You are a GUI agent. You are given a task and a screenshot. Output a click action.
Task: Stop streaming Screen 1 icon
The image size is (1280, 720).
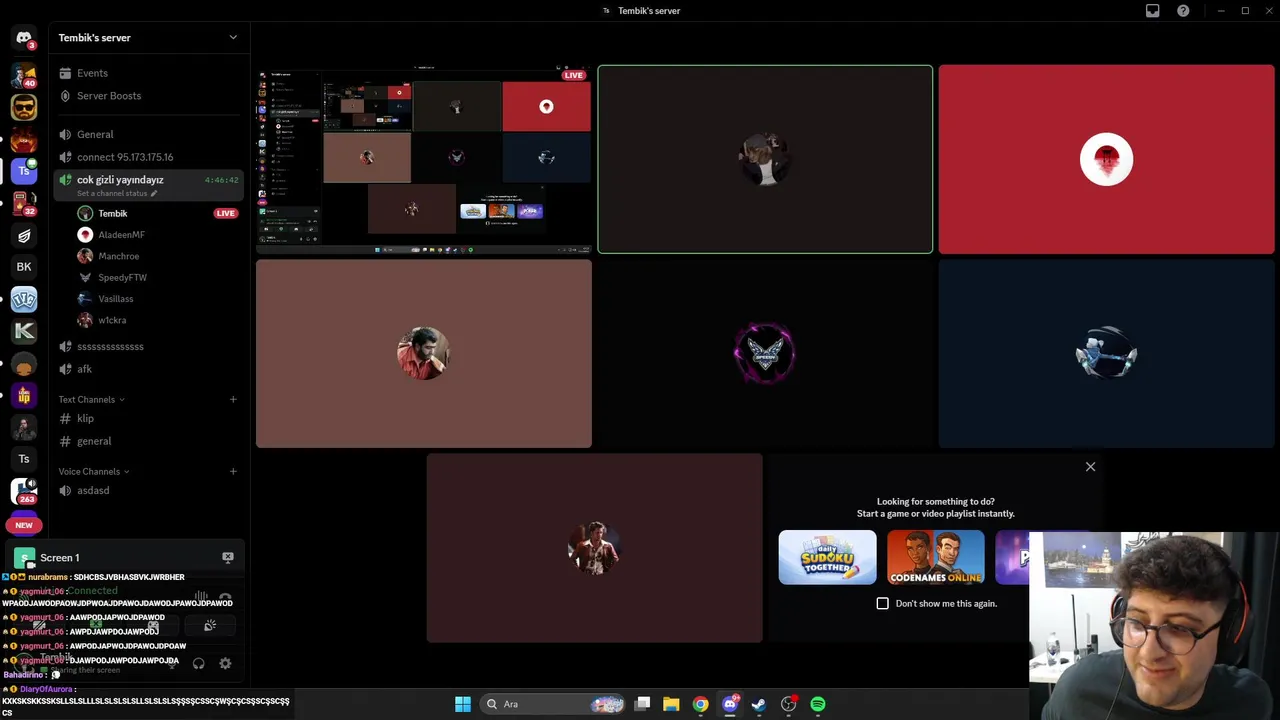point(228,558)
